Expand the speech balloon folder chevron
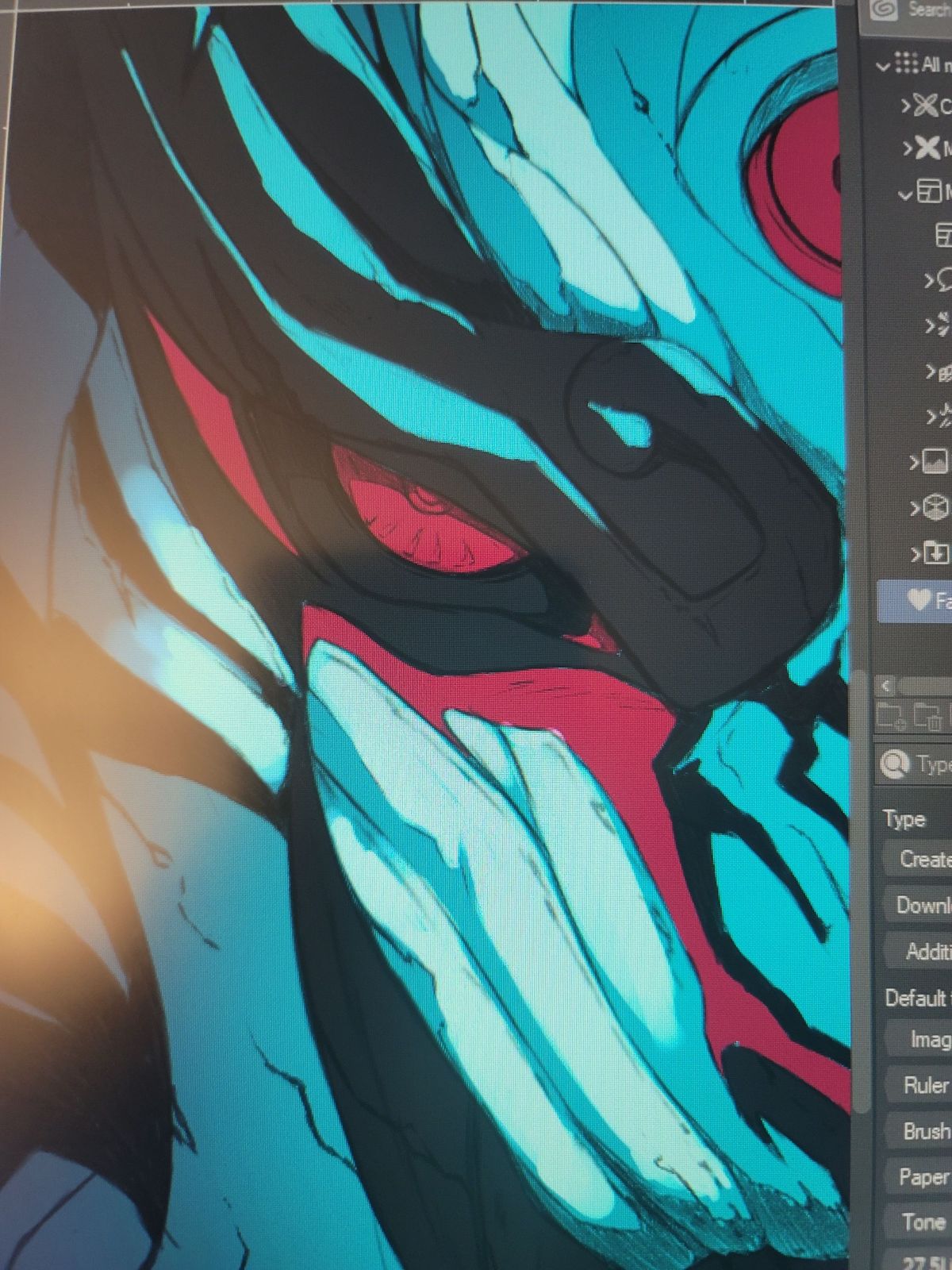Image resolution: width=952 pixels, height=1270 pixels. [x=929, y=280]
